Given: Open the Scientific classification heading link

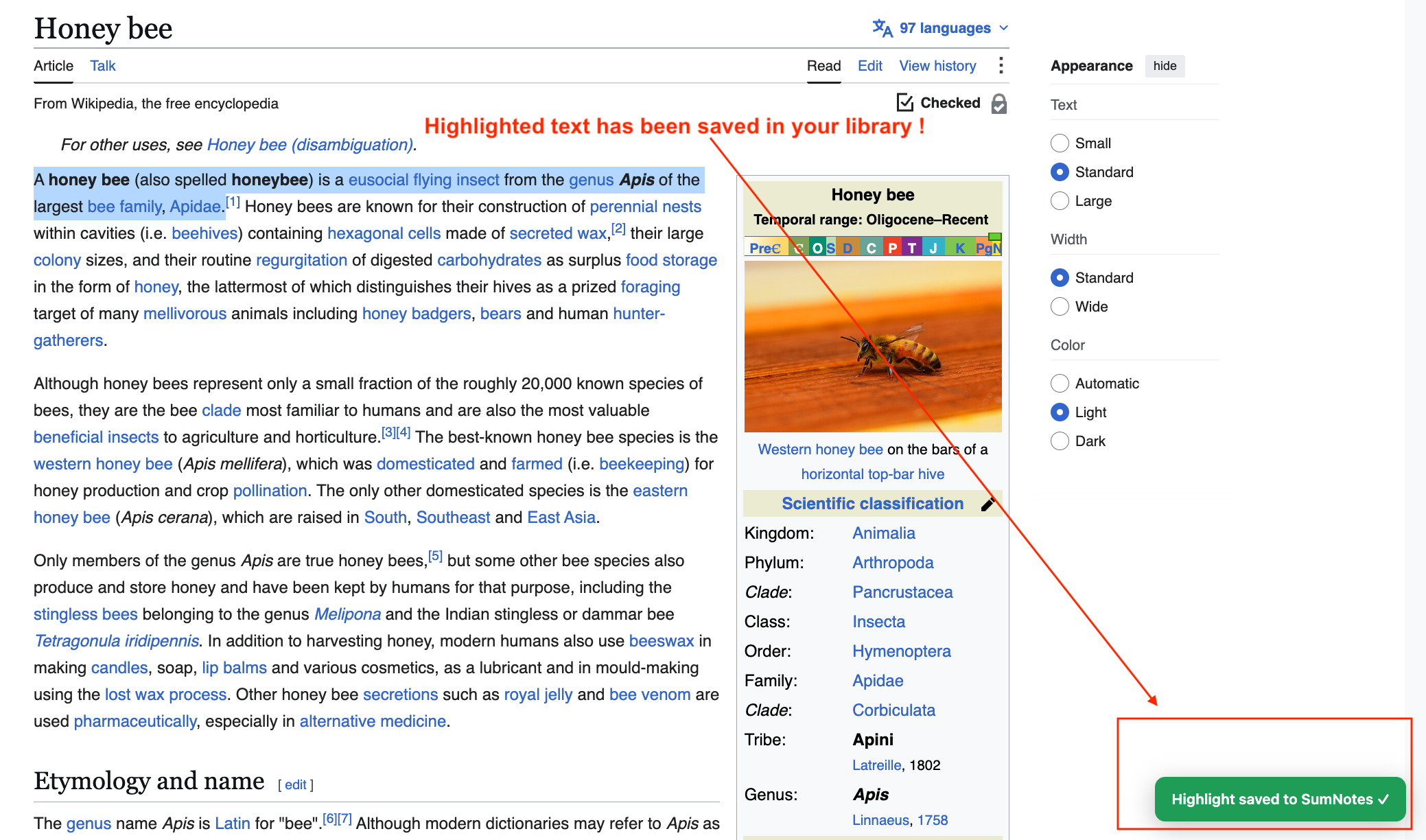Looking at the screenshot, I should click(x=872, y=504).
